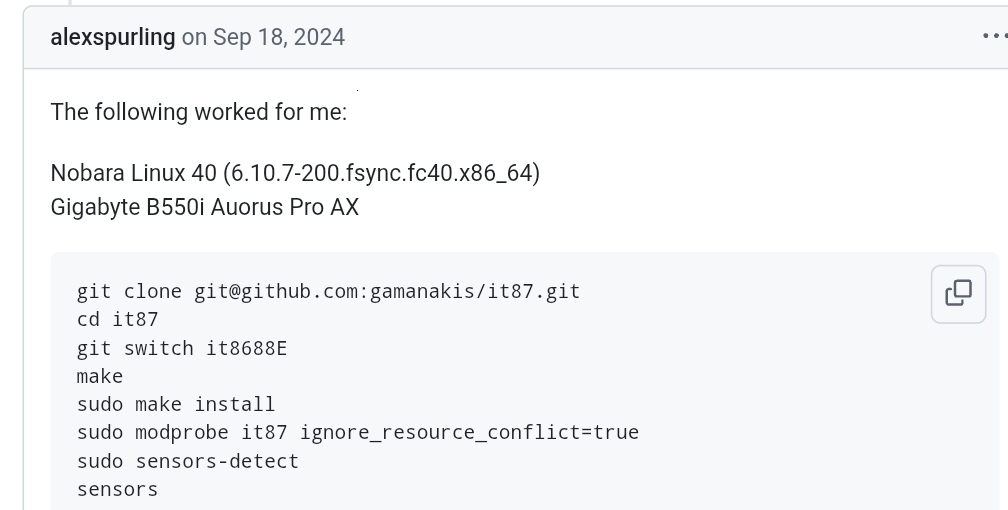1008x510 pixels.
Task: Click the '(6.10.7-200.fsync.fc40.x86_64)' kernel string
Action: click(381, 173)
